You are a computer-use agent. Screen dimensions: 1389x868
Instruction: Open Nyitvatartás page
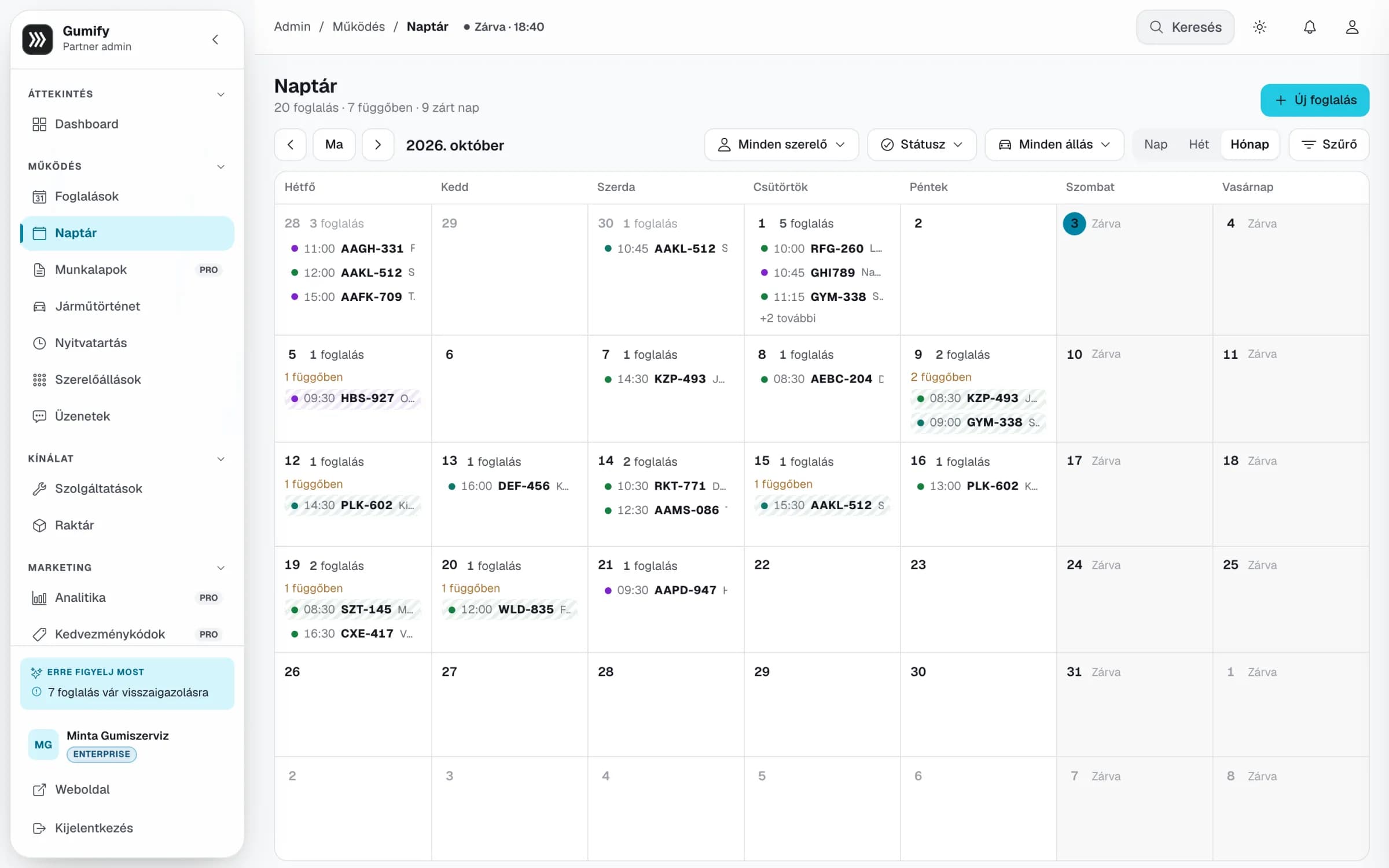127,343
